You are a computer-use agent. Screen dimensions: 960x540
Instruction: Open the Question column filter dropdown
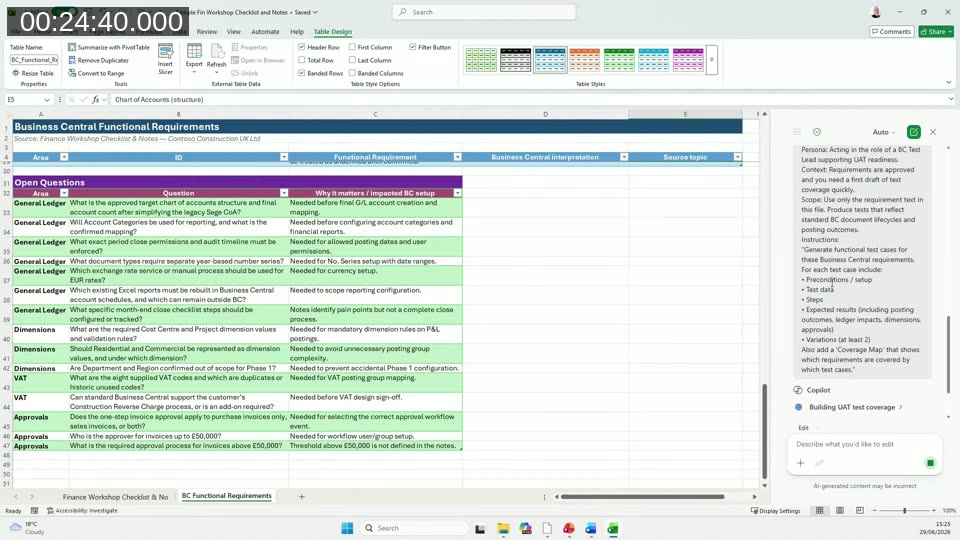283,193
